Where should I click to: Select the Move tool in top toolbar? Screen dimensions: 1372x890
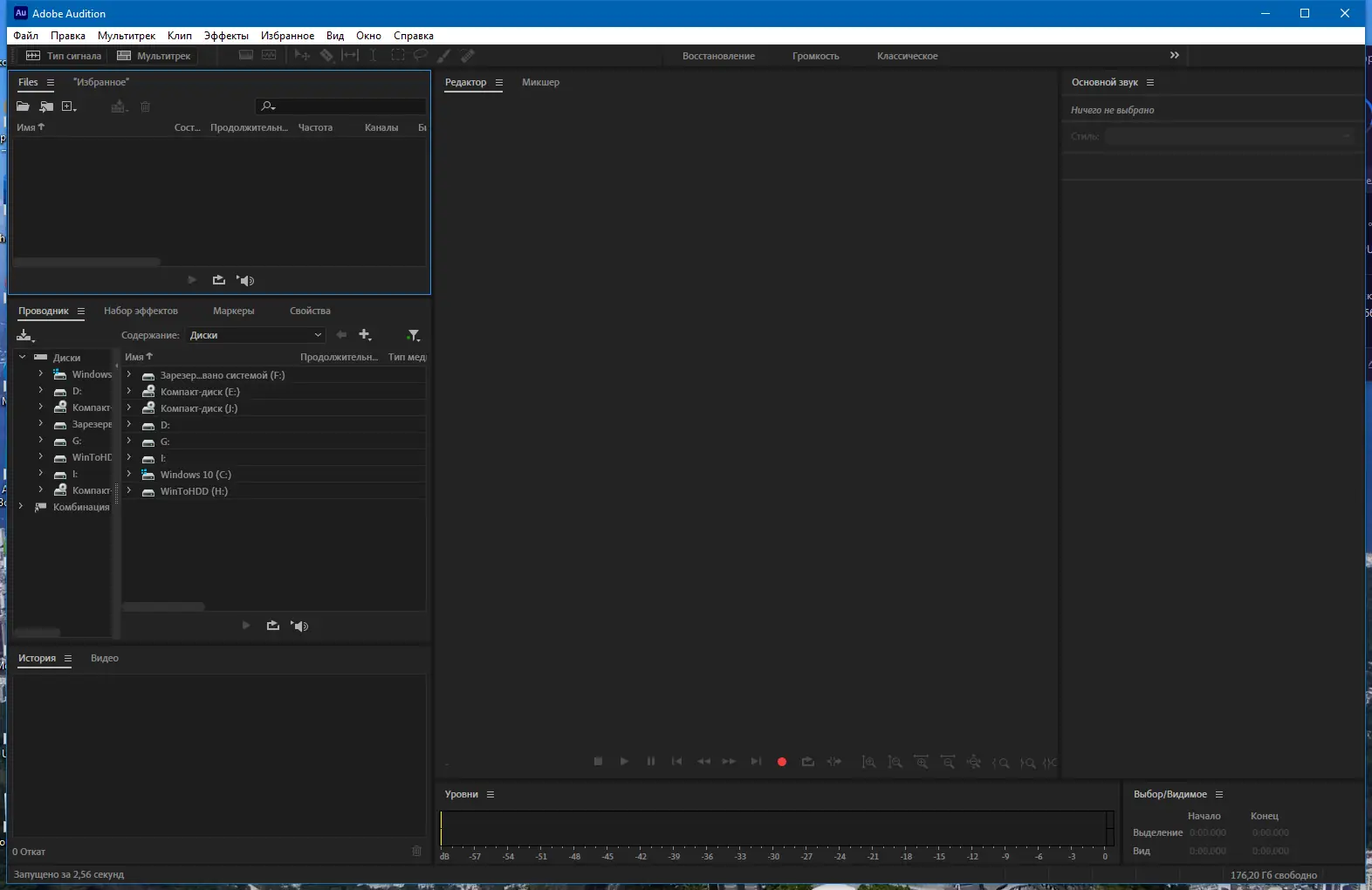[x=302, y=55]
